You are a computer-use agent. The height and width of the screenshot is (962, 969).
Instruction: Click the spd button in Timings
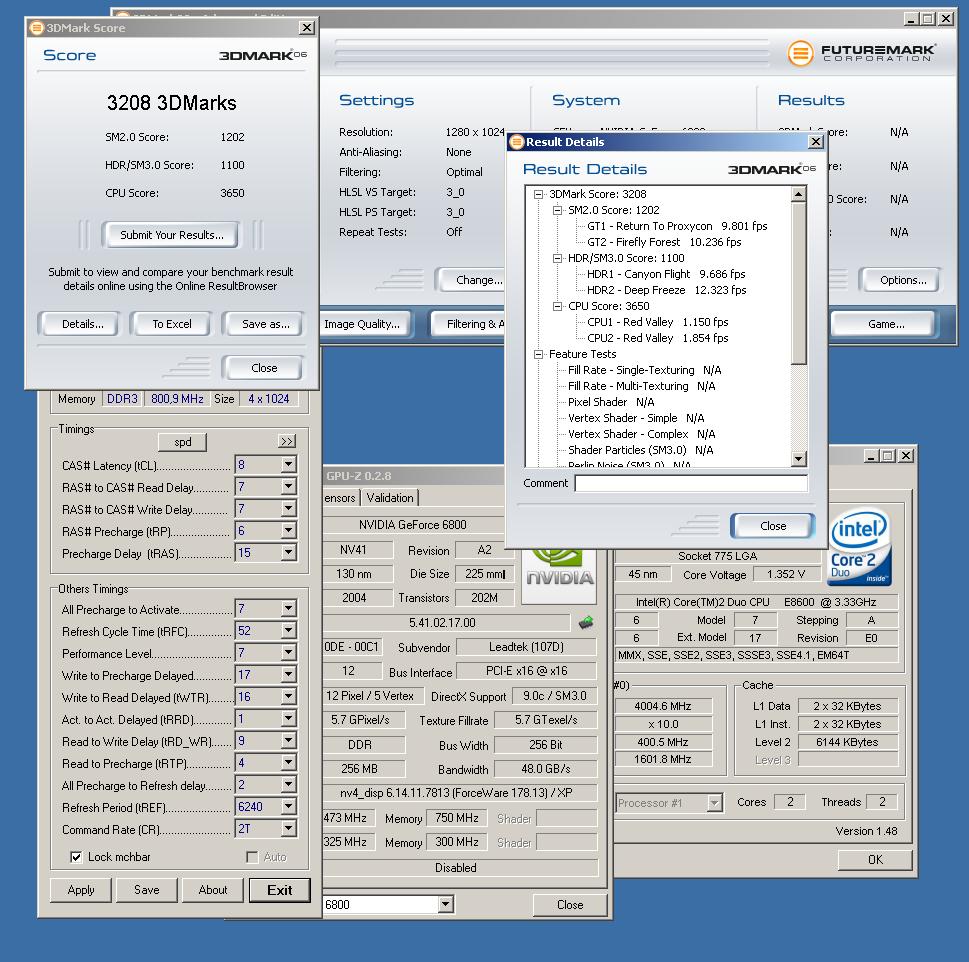coord(183,442)
